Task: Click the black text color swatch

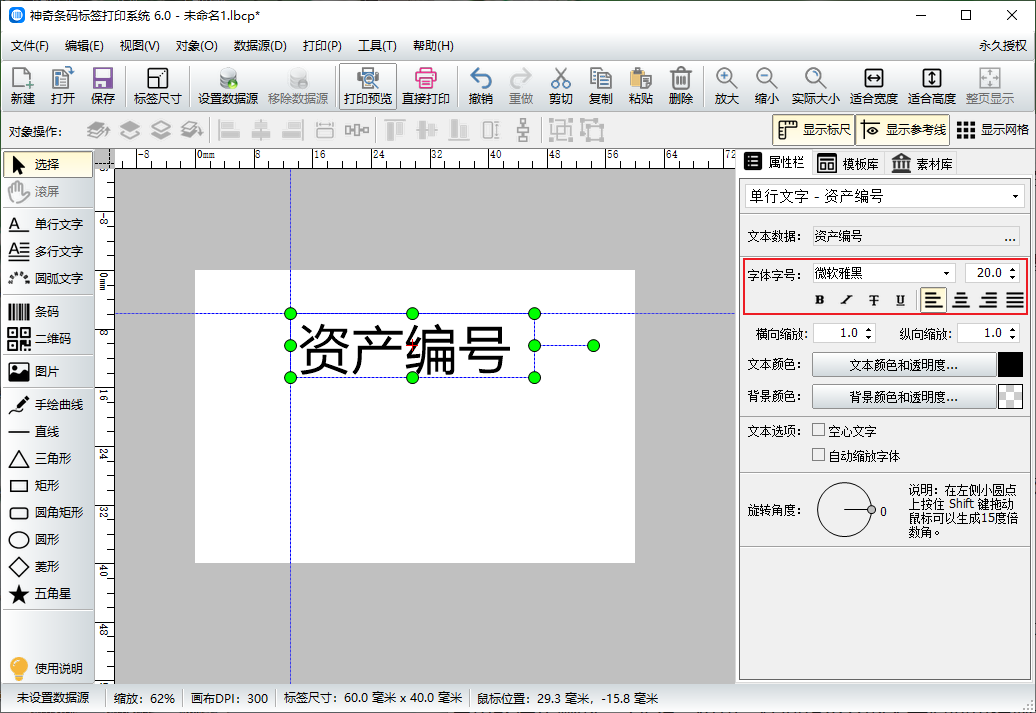Action: (1010, 365)
